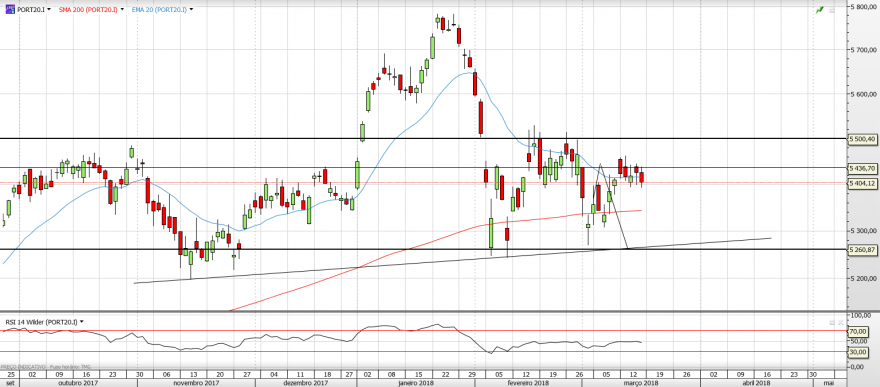Click the 'PREÇO INDICATIVO' note in RSI panel

(23, 366)
